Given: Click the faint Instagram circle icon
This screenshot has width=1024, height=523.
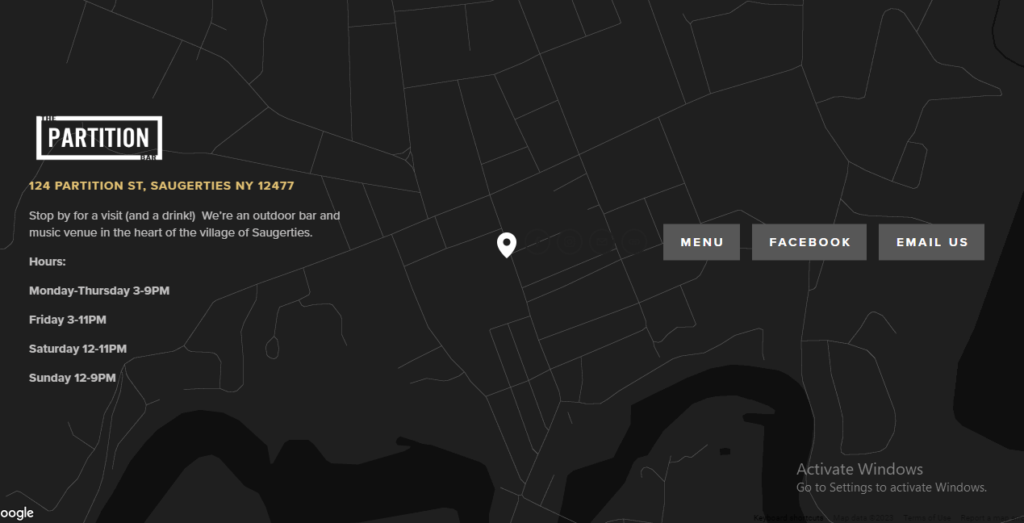Looking at the screenshot, I should [569, 242].
